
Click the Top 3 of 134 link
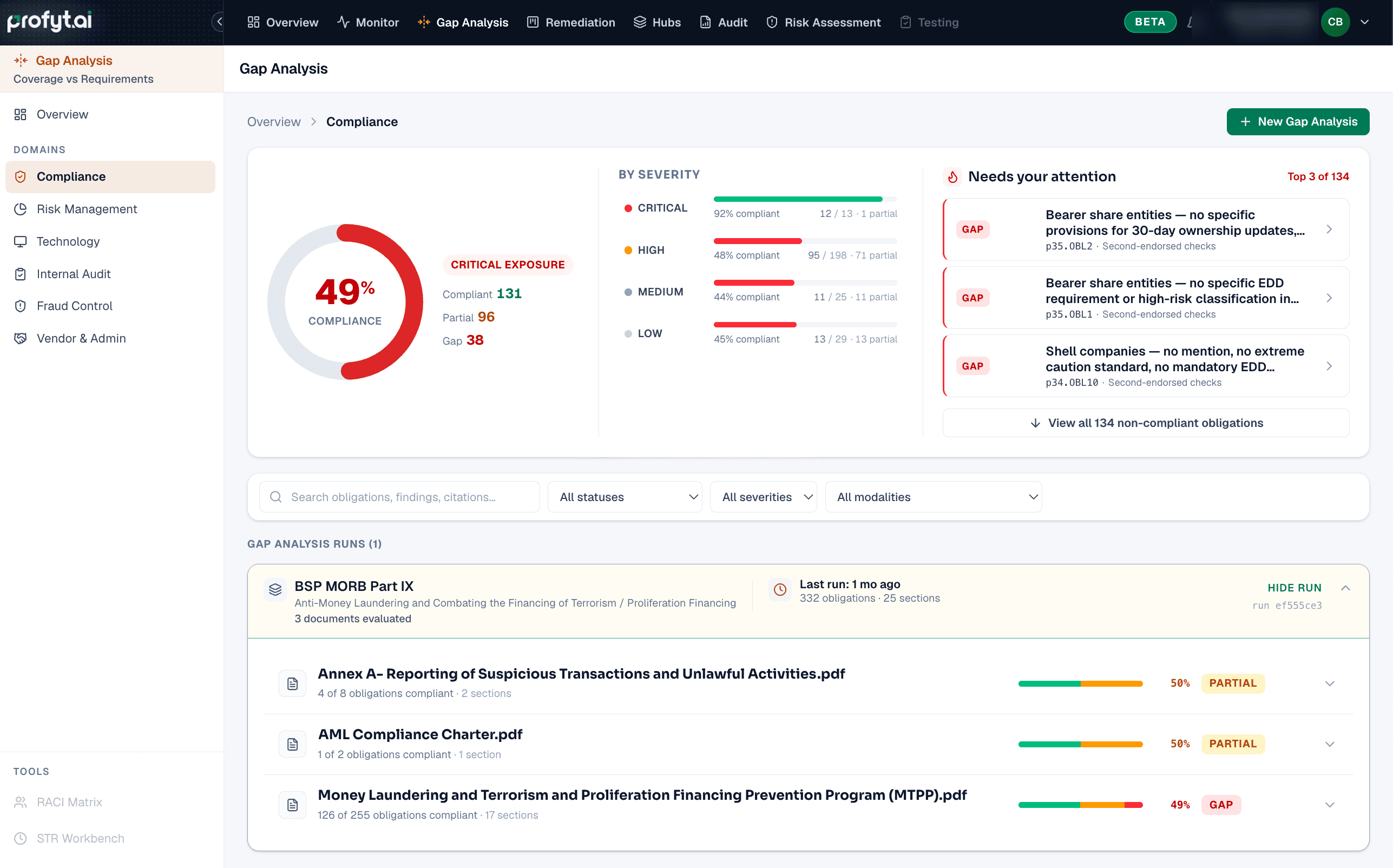(1318, 177)
